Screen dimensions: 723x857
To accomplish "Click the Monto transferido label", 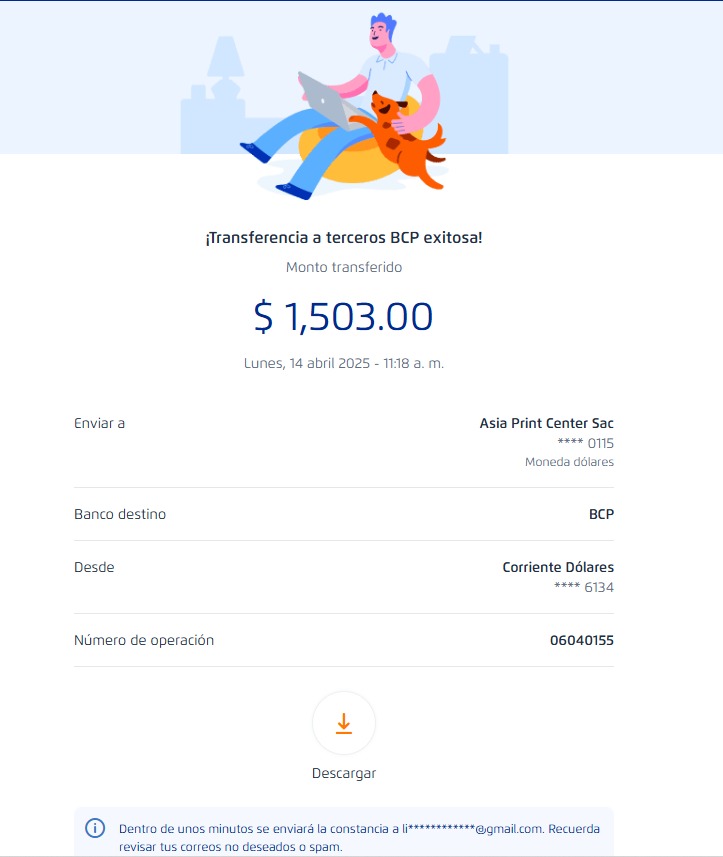I will click(x=344, y=267).
